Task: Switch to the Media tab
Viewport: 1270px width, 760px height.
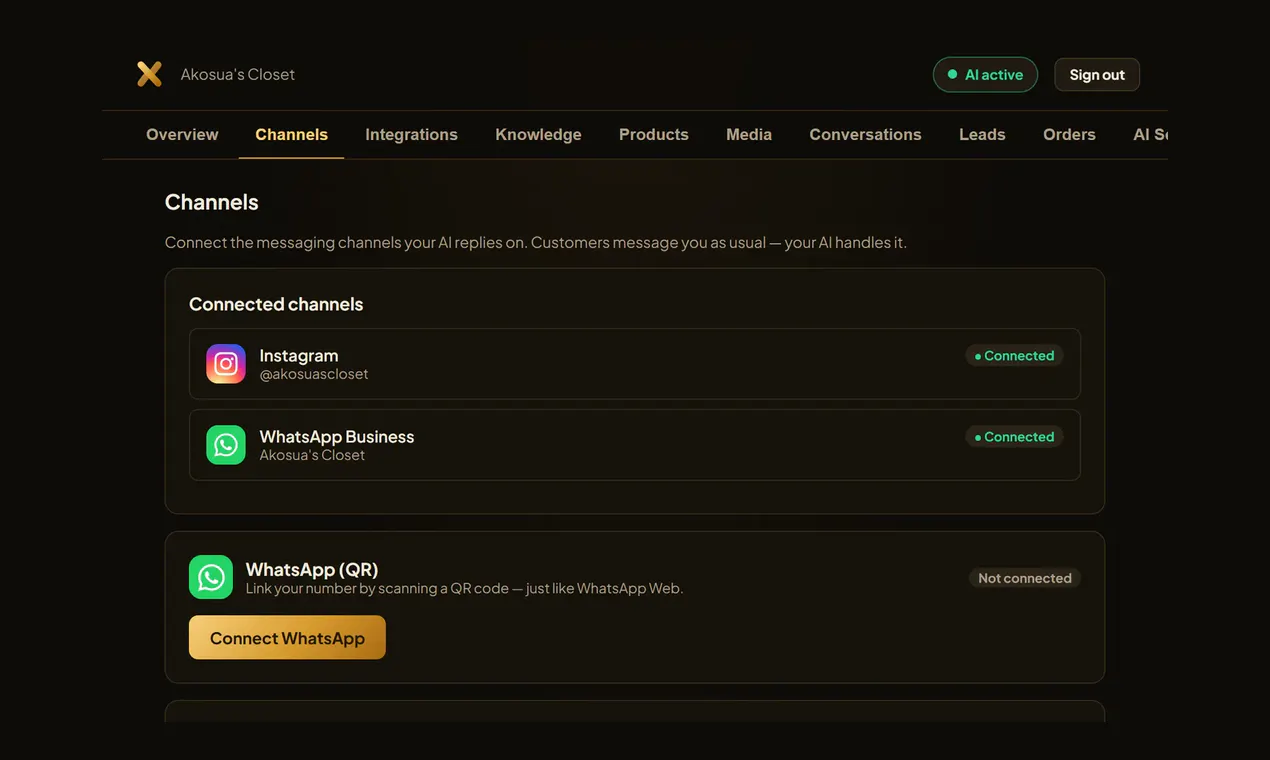Action: [749, 134]
